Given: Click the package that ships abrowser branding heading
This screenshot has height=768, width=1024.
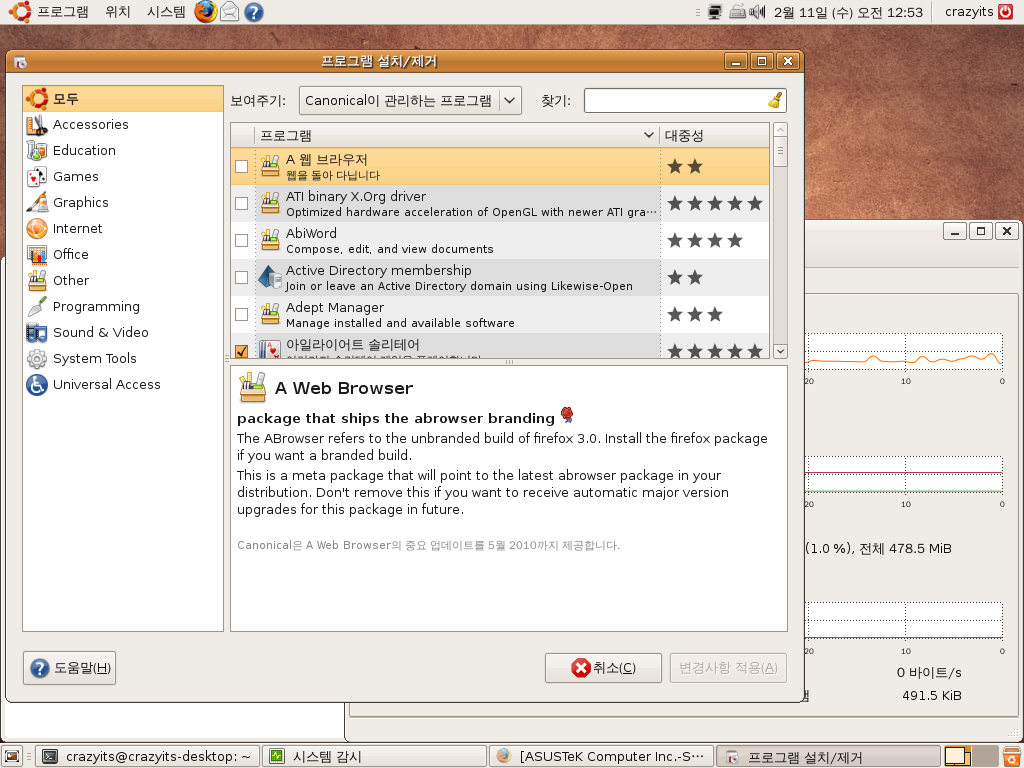Looking at the screenshot, I should click(396, 418).
